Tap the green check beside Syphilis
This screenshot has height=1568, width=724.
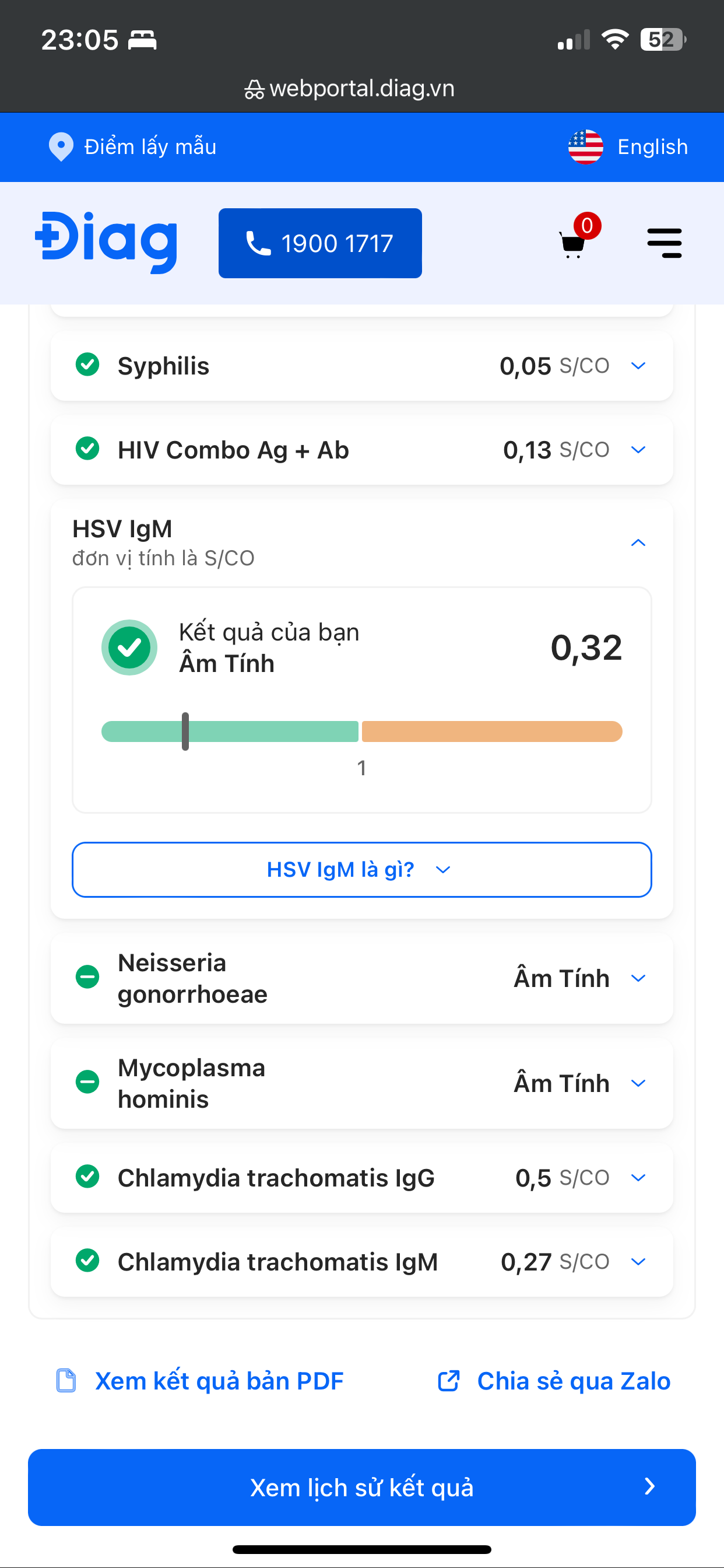coord(87,365)
